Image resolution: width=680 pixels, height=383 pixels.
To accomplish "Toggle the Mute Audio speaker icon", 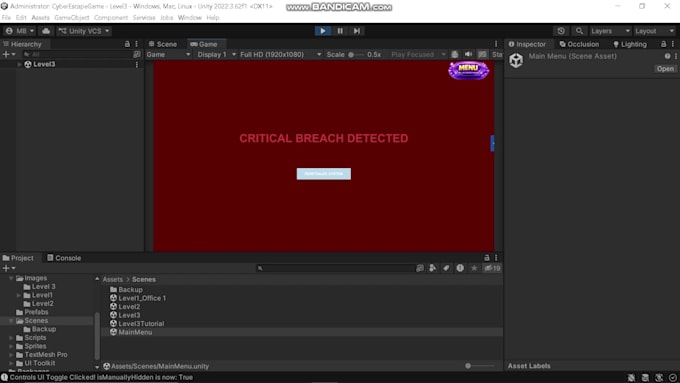I will (x=468, y=54).
